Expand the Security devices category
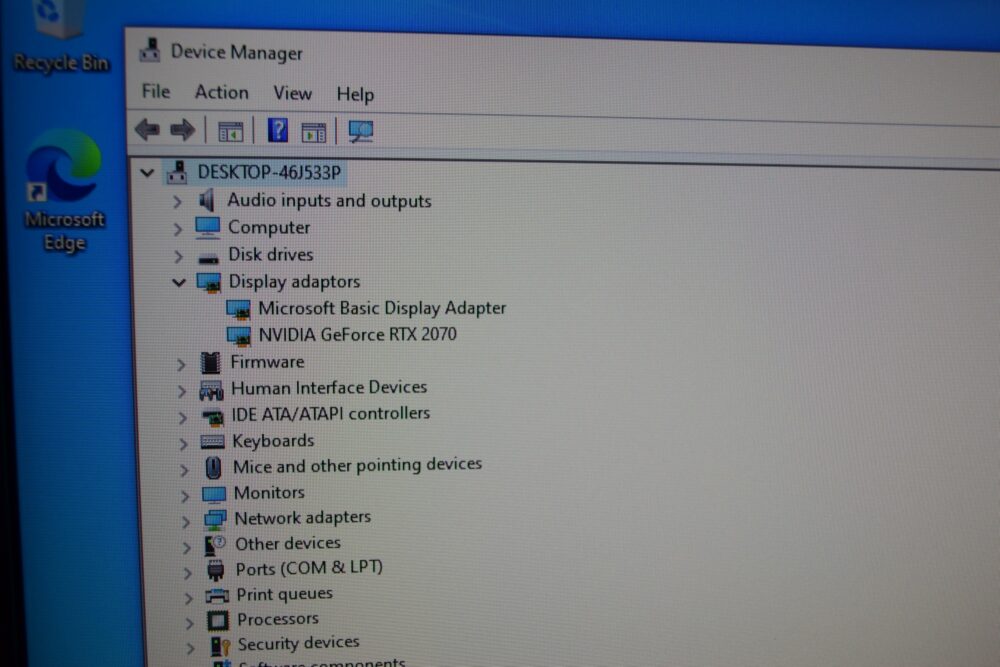This screenshot has height=667, width=1000. pos(191,648)
